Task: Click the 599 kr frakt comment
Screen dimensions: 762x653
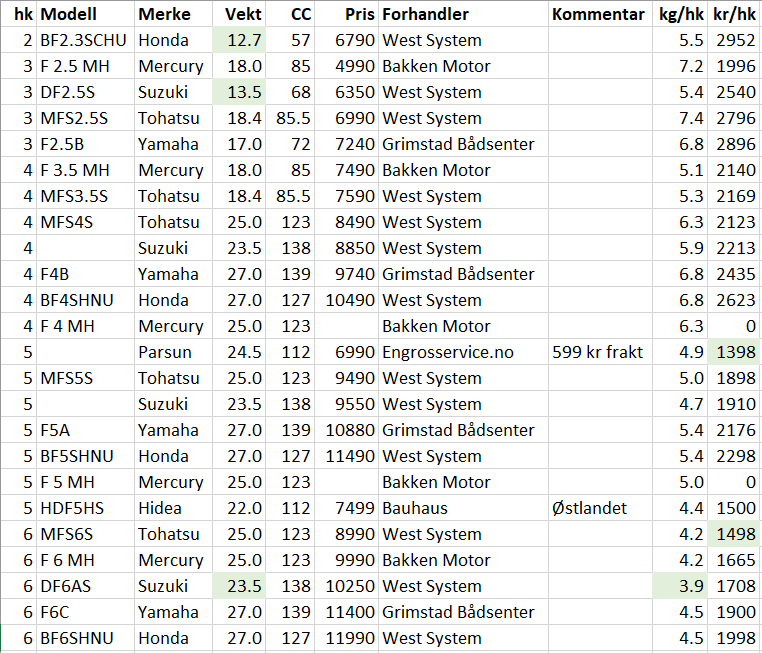Action: pyautogui.click(x=600, y=352)
